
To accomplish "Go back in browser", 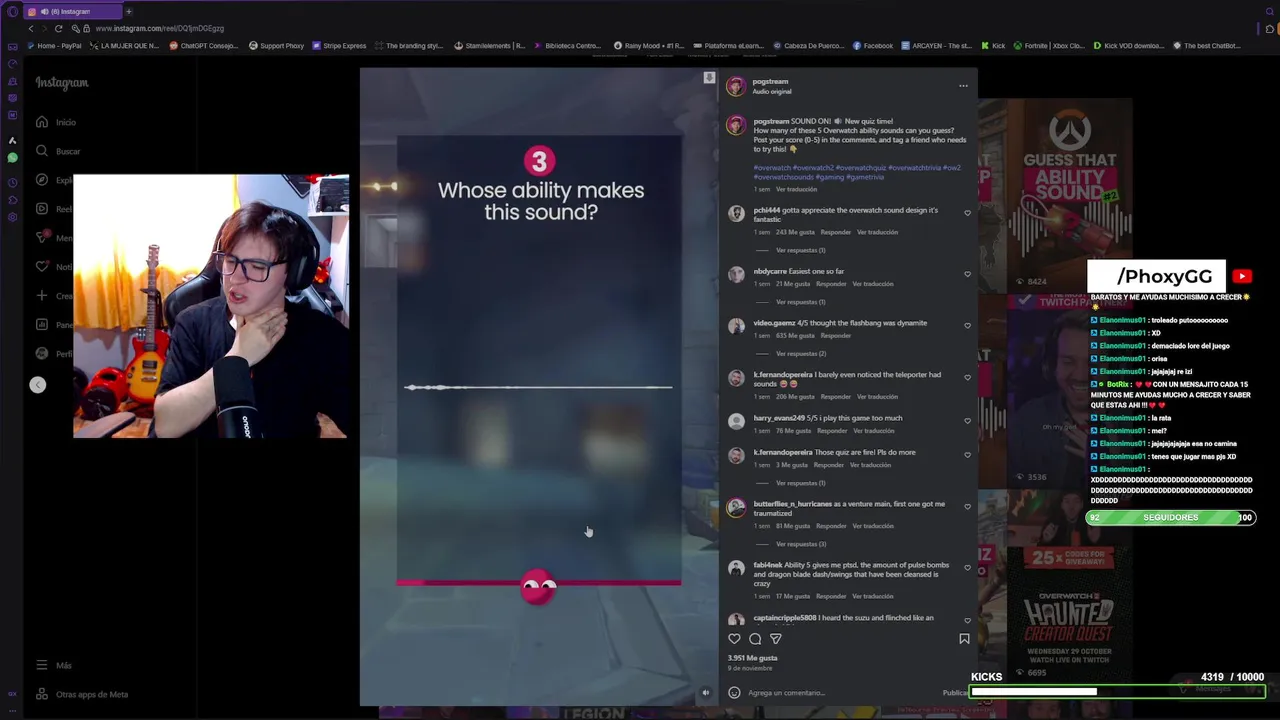I will click(30, 28).
